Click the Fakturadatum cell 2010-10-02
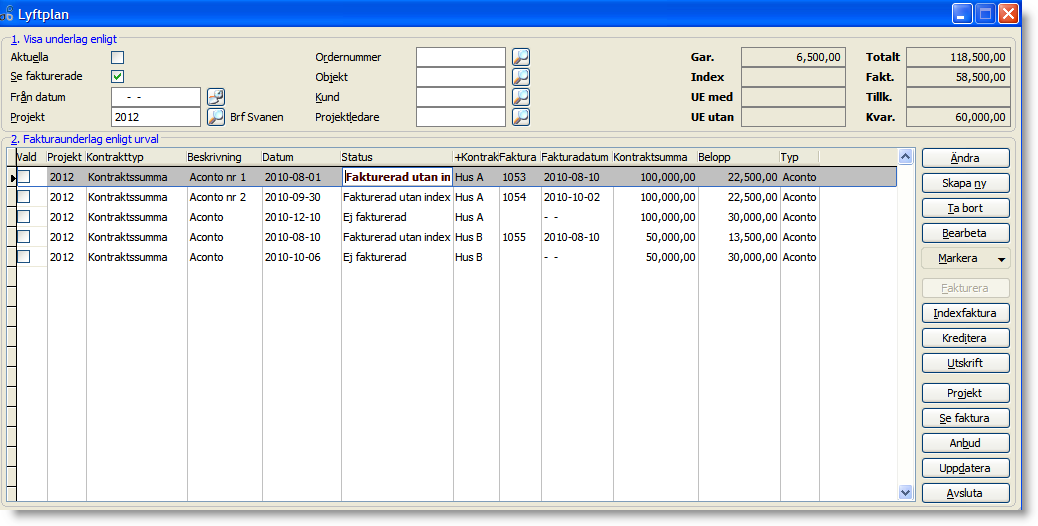This screenshot has height=526, width=1038. (577, 197)
